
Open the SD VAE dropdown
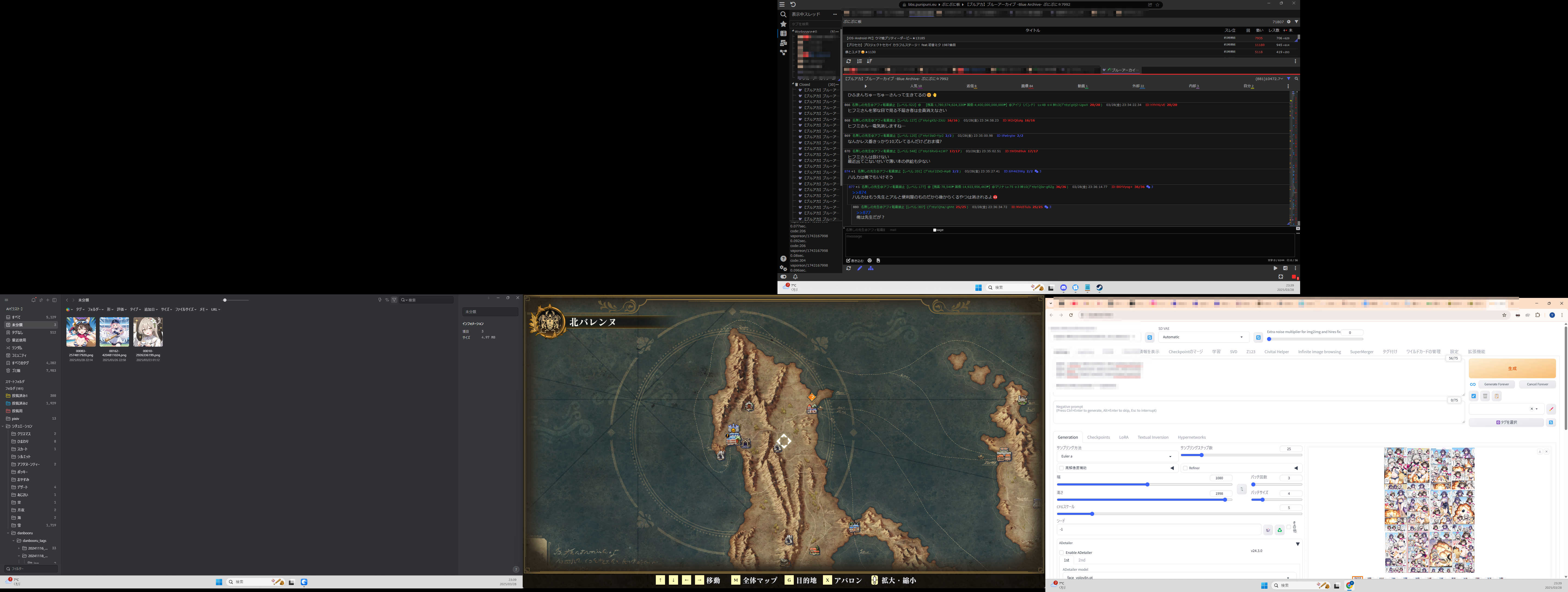(1203, 337)
